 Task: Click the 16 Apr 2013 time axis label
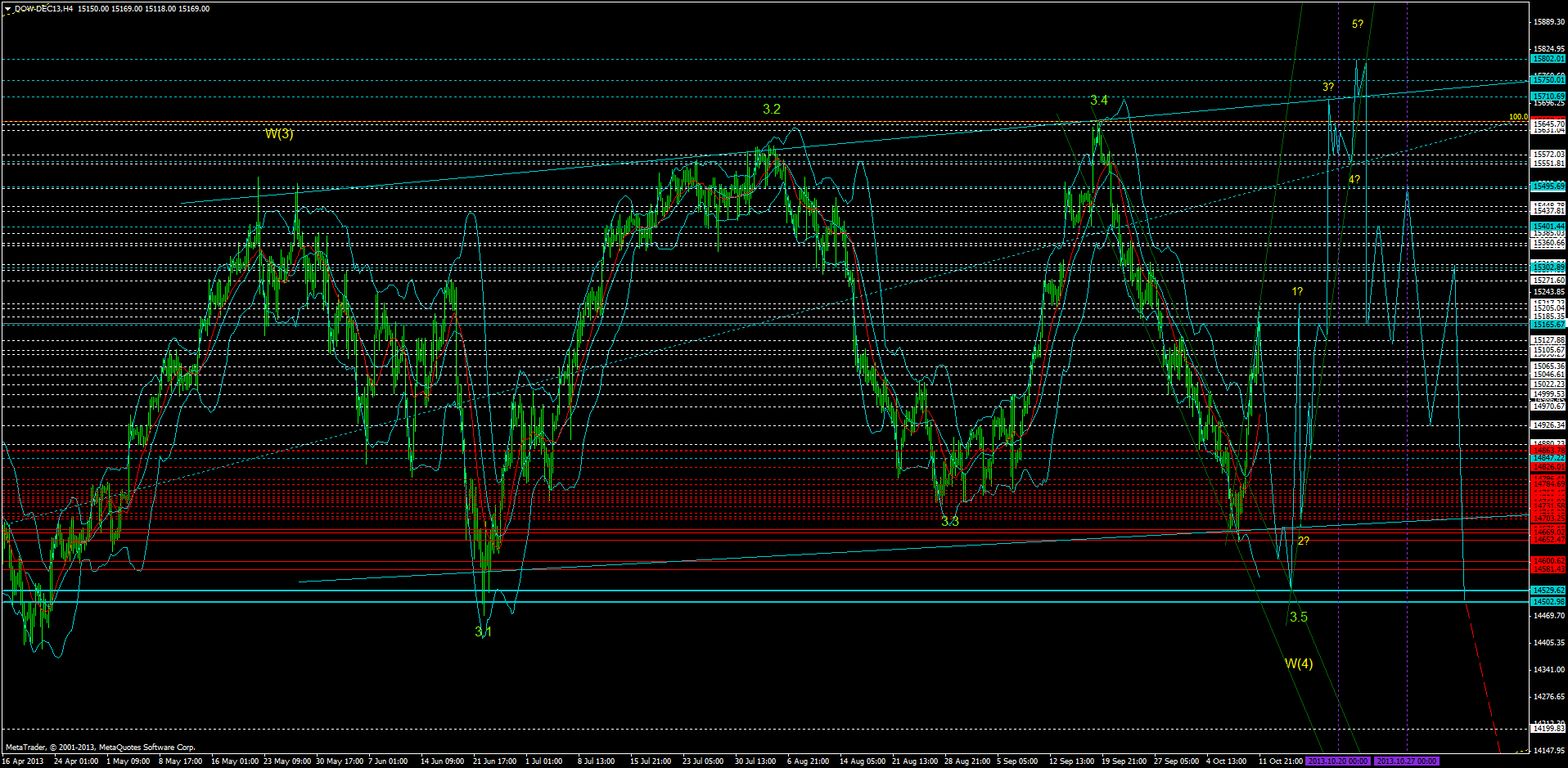click(x=24, y=761)
